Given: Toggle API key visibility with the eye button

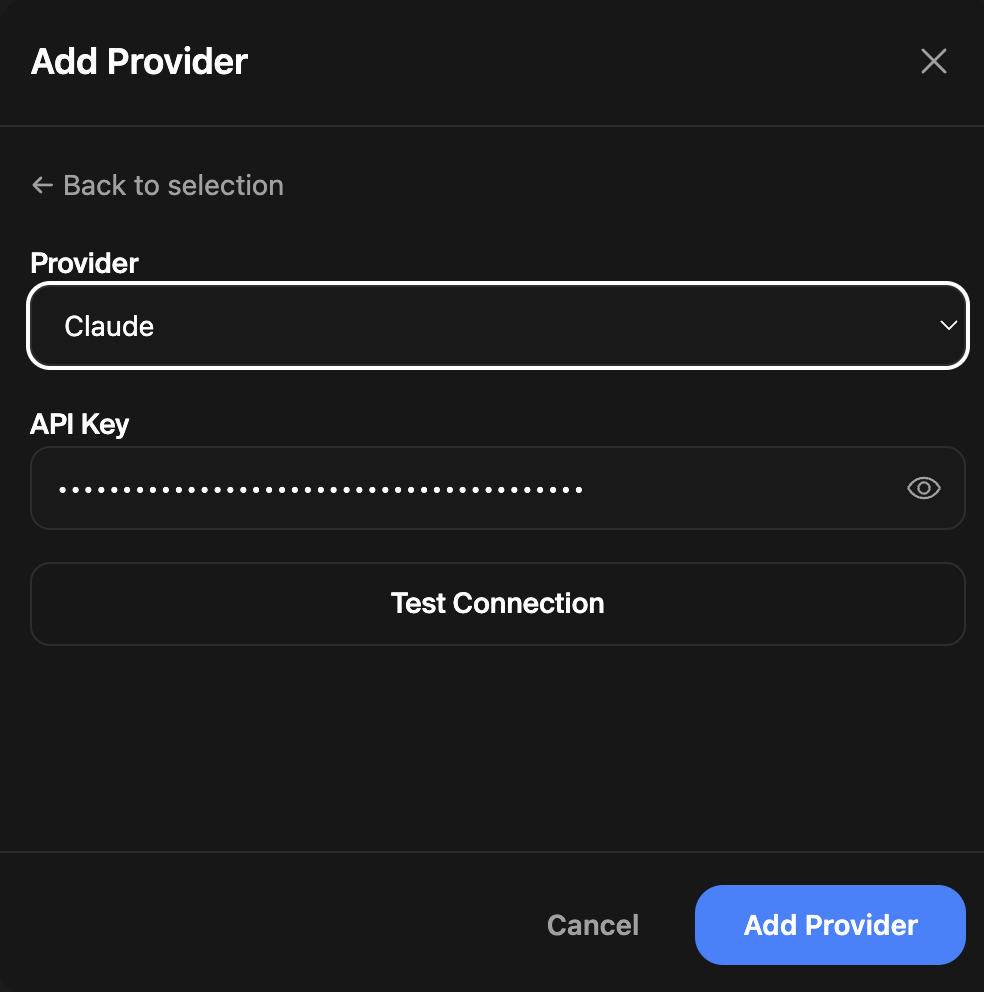Looking at the screenshot, I should (923, 488).
